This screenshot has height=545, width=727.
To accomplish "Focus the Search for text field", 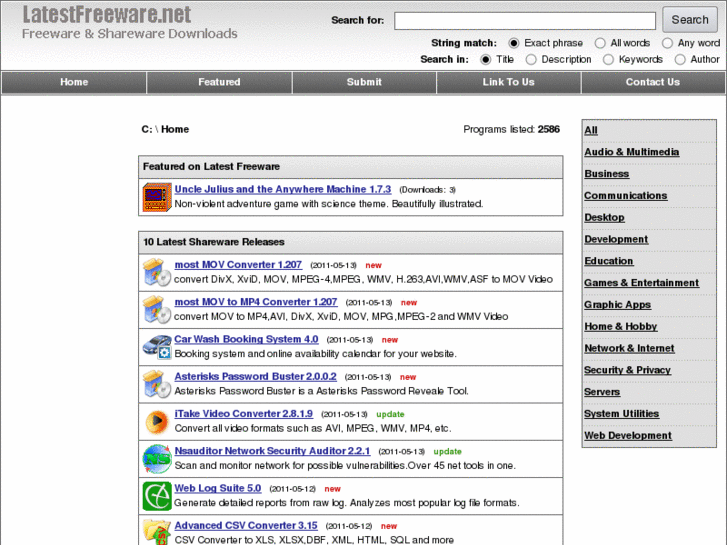I will (525, 21).
